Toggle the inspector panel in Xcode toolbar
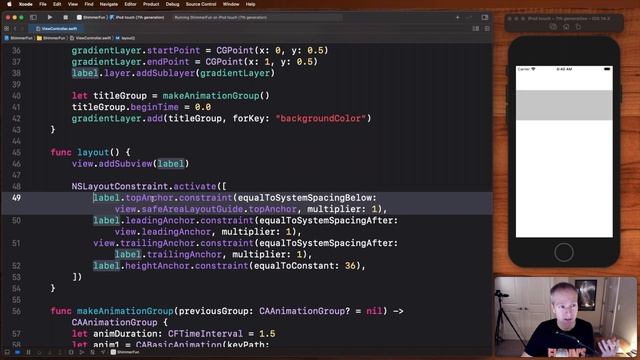Screen dimensions: 640x360 coord(484,18)
